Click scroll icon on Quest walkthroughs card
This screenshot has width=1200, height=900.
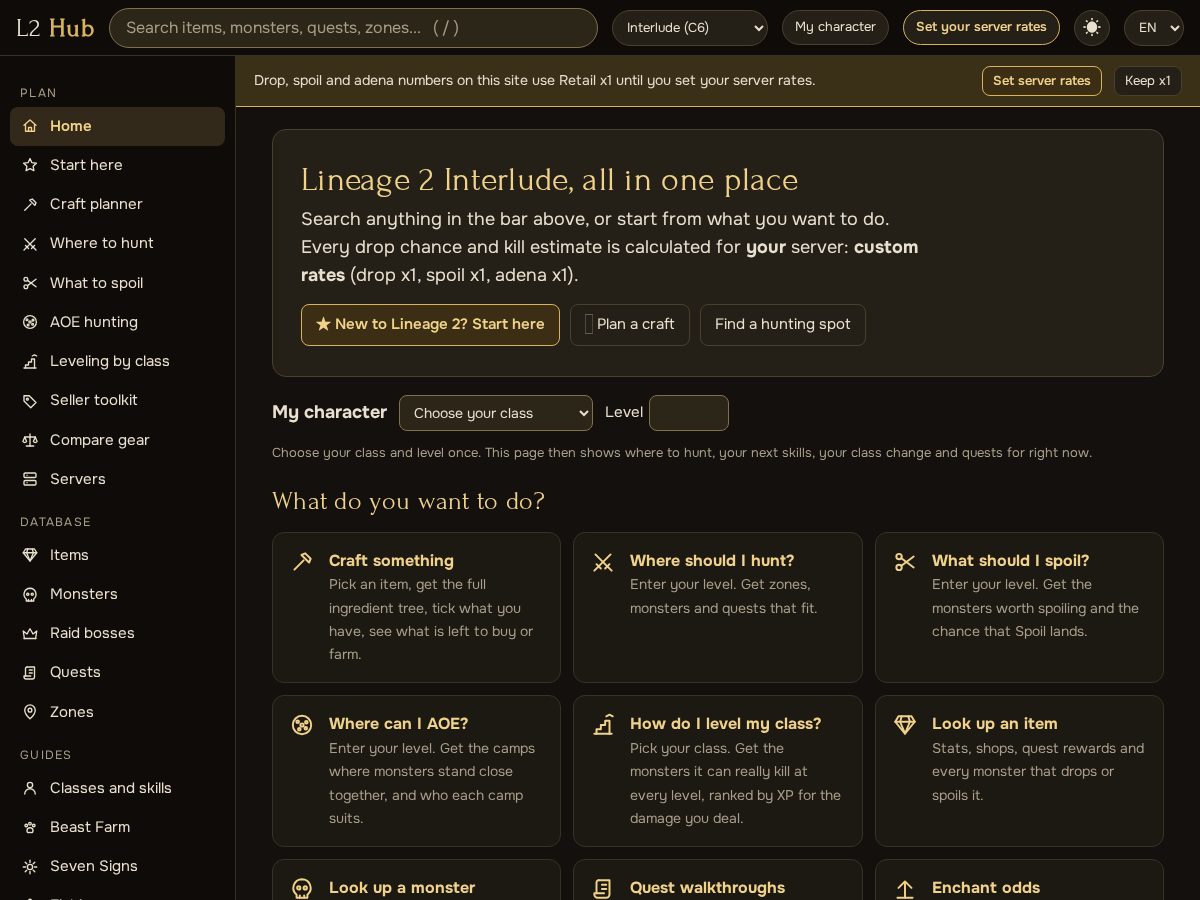pos(603,888)
